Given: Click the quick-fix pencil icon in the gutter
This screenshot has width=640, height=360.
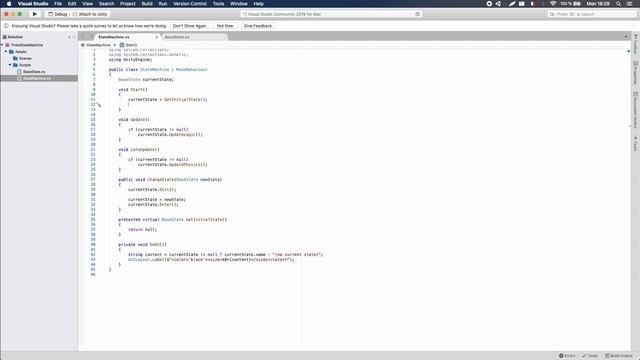Looking at the screenshot, I should (x=99, y=105).
